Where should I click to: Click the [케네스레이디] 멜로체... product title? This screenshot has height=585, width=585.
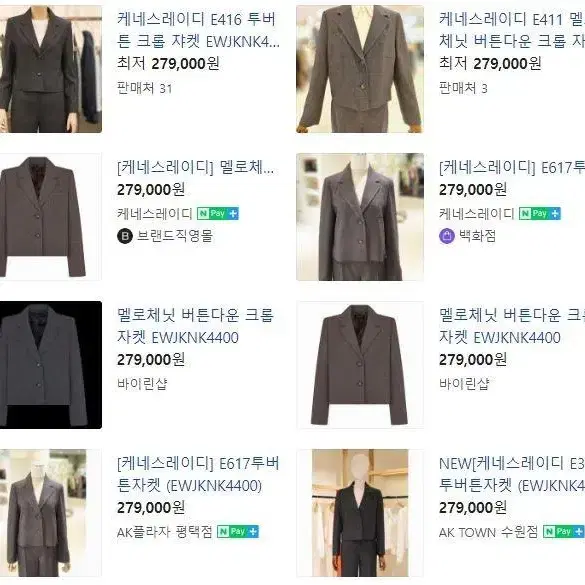(196, 168)
